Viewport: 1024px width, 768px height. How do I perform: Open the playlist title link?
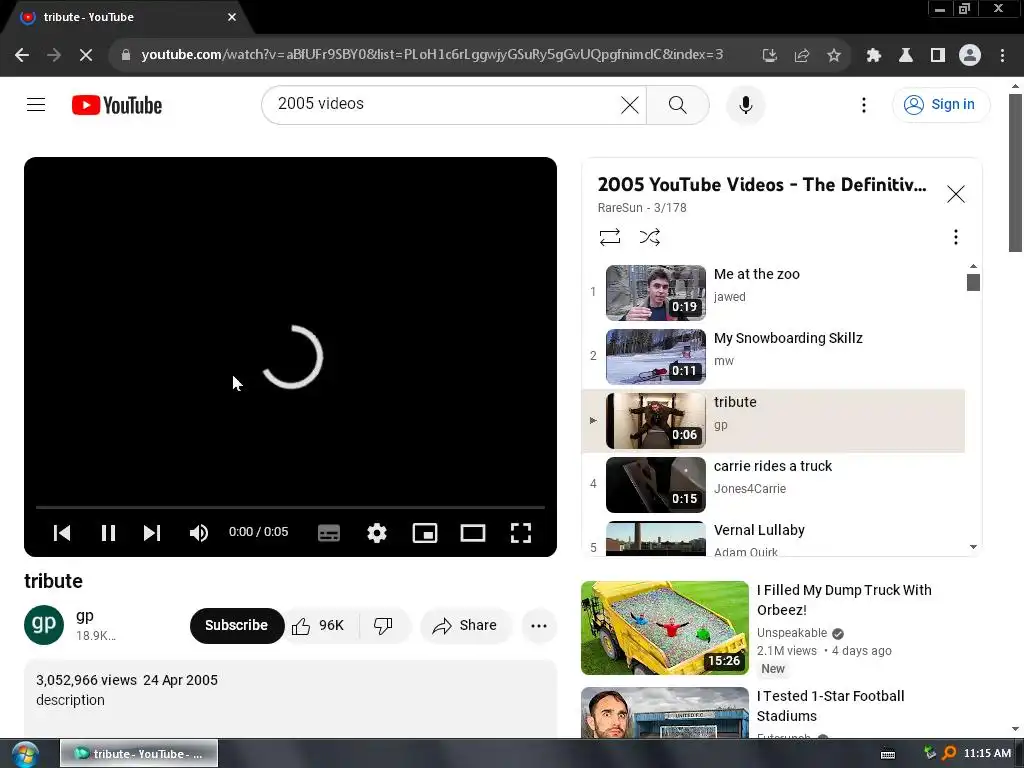pos(761,185)
